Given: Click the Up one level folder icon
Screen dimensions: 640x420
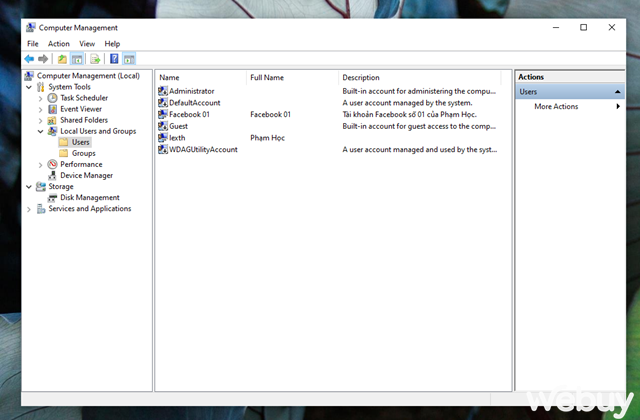Looking at the screenshot, I should coord(62,59).
